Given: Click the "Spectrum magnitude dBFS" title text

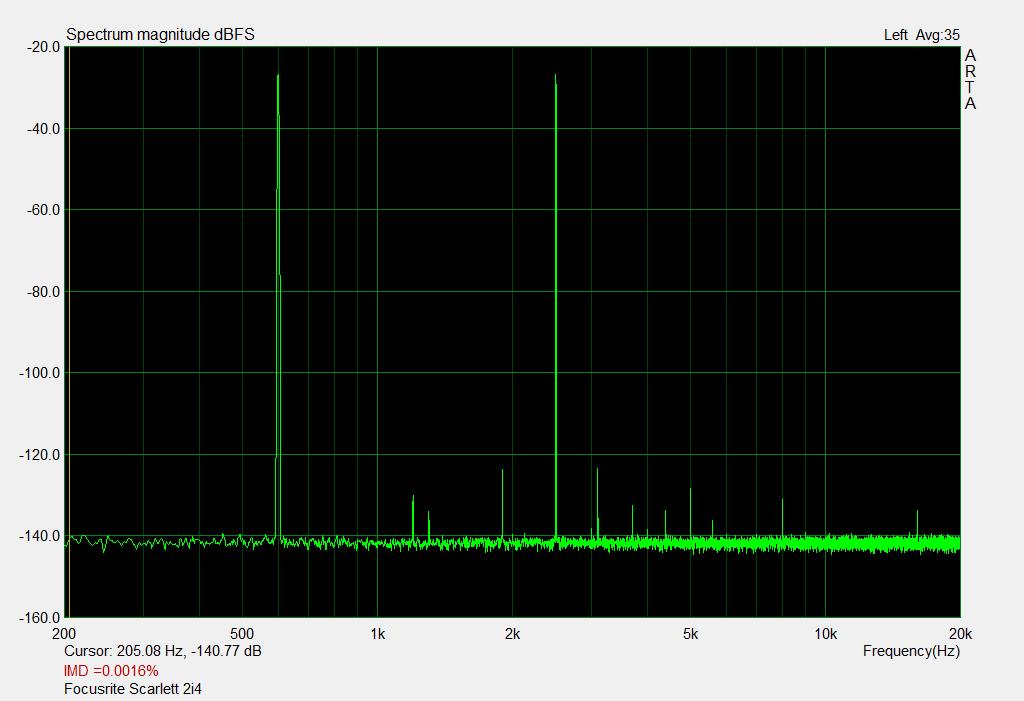Looking at the screenshot, I should (160, 35).
